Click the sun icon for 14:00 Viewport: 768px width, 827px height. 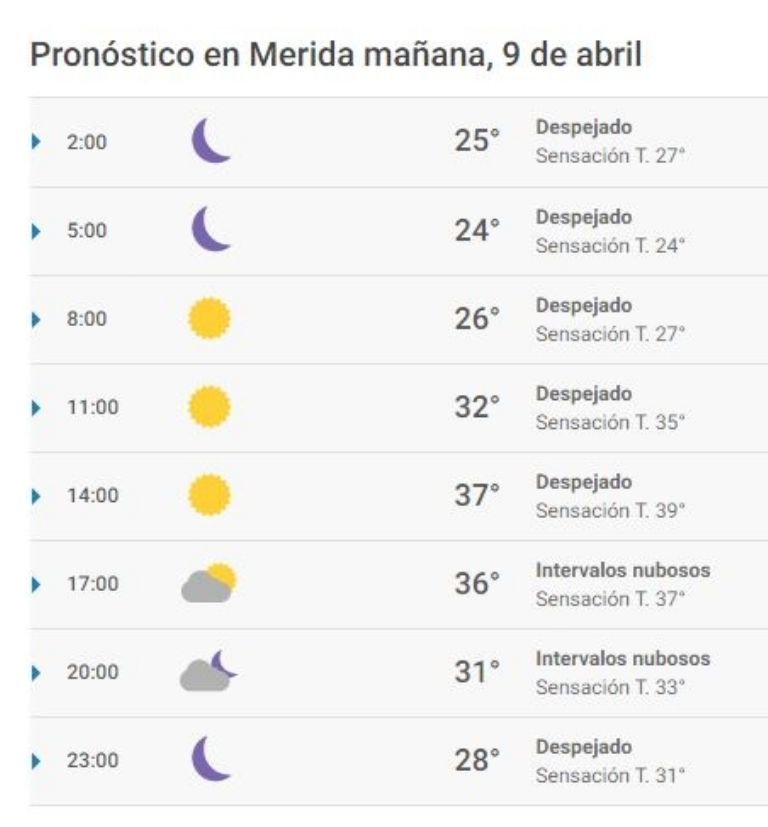[x=209, y=495]
